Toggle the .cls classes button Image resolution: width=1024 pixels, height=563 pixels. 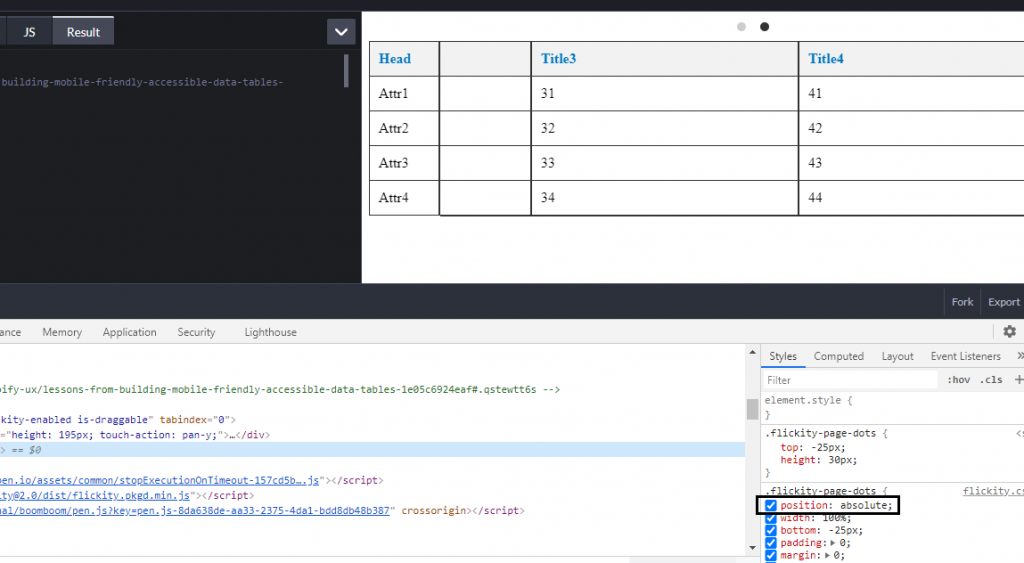pyautogui.click(x=991, y=379)
